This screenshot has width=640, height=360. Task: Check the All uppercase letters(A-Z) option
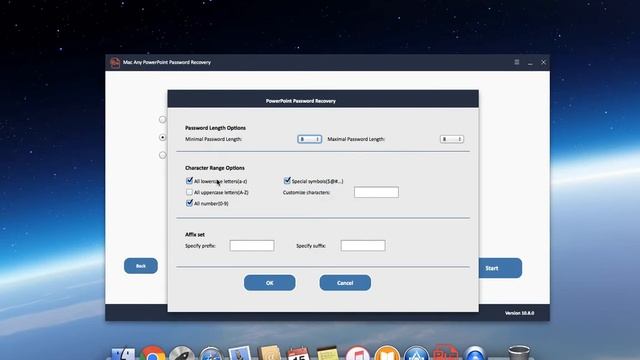coord(189,192)
